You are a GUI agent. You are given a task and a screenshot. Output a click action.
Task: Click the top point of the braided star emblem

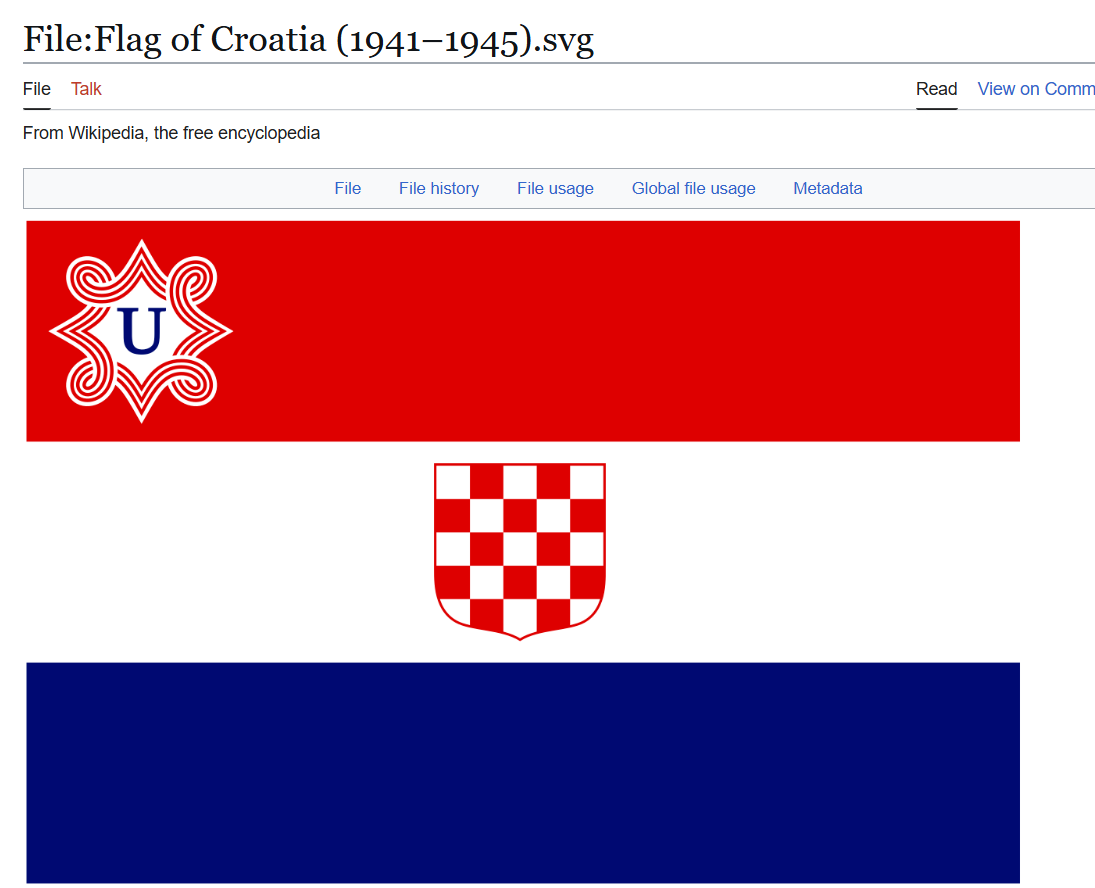click(141, 246)
